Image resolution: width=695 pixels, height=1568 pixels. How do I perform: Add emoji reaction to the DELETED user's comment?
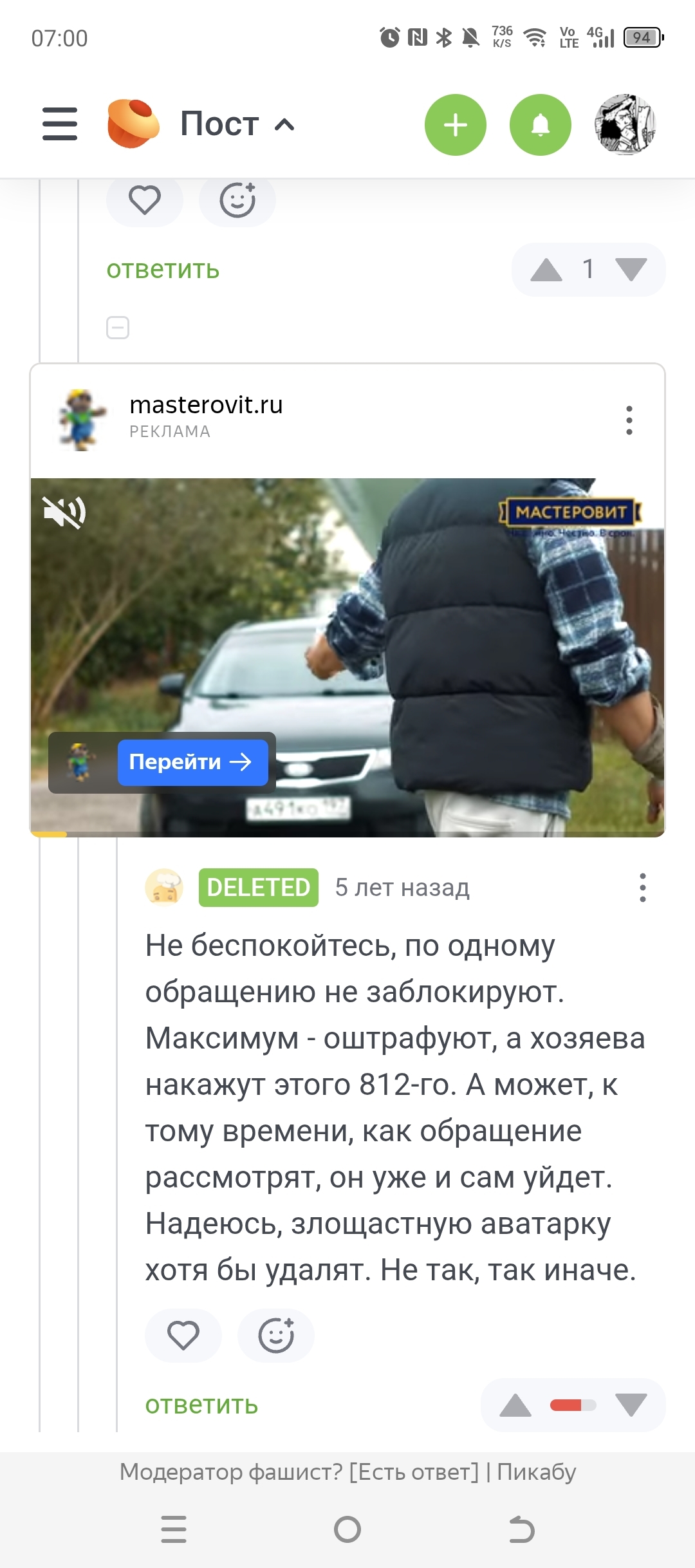[276, 1336]
